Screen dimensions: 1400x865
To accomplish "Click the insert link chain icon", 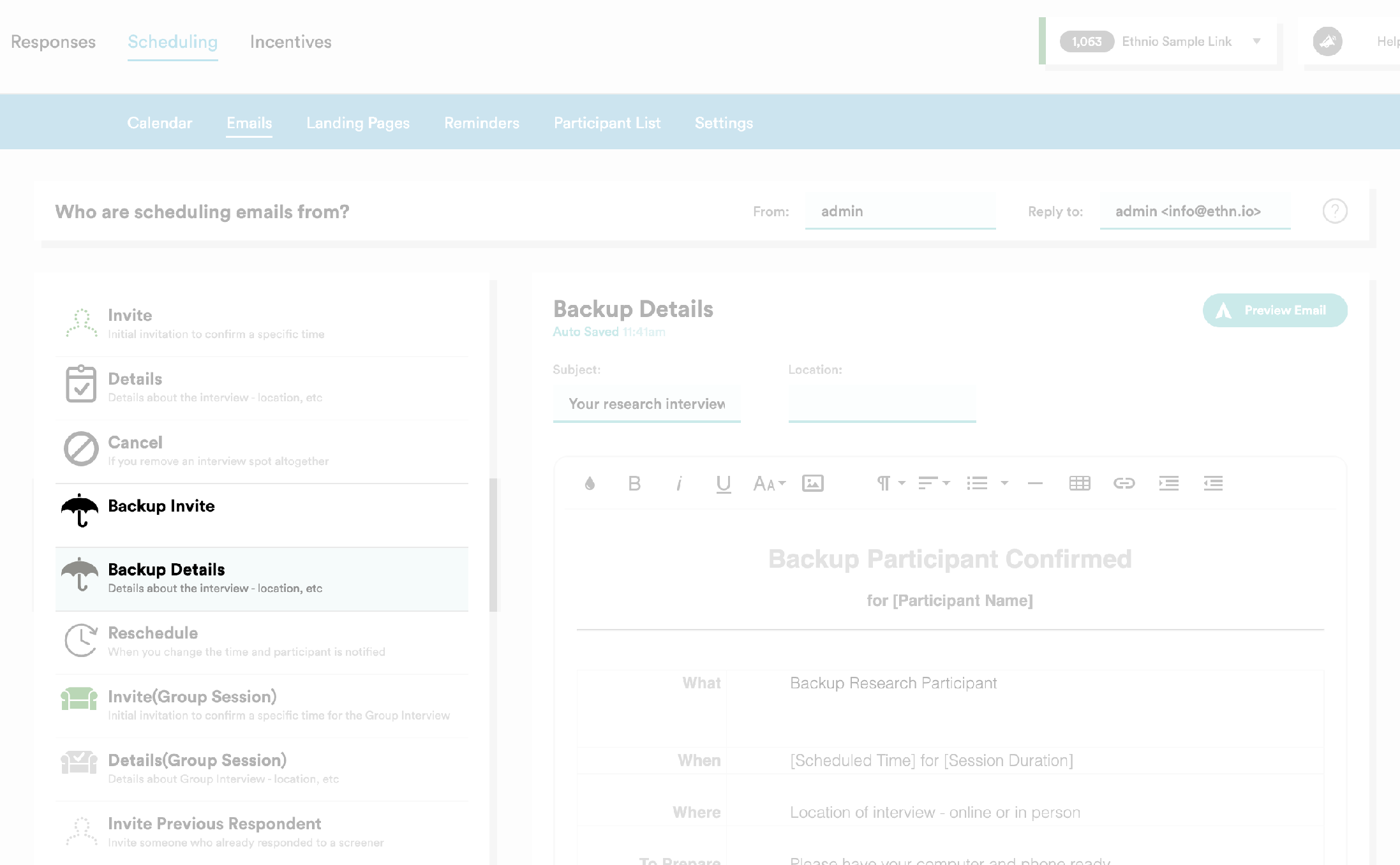I will point(1124,484).
